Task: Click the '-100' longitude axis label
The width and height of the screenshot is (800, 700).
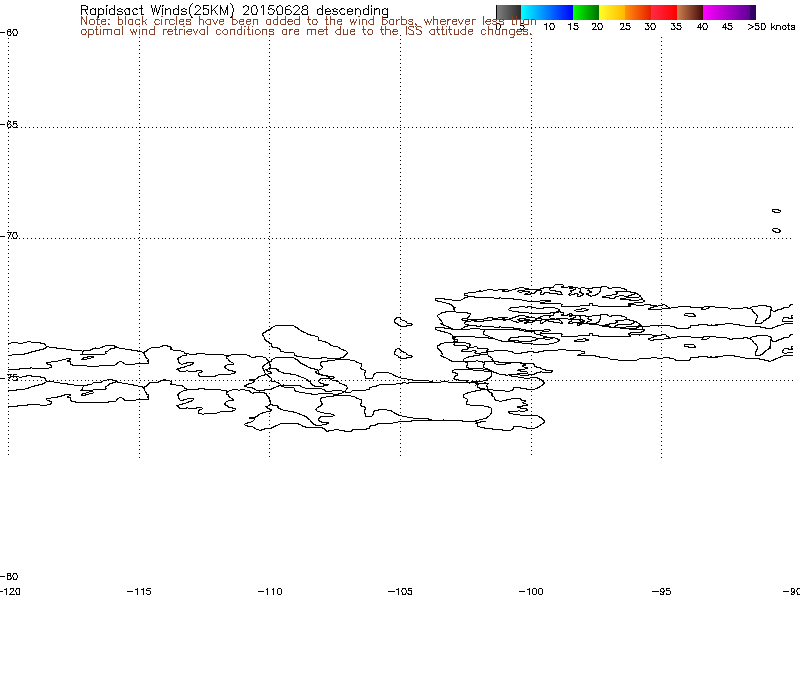Action: (531, 592)
